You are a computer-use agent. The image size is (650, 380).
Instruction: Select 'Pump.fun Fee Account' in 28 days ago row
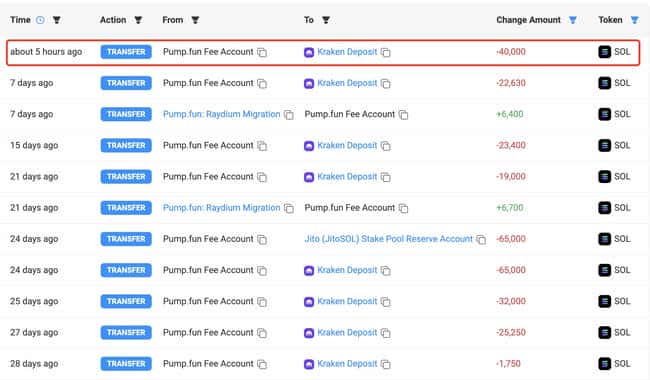pos(208,363)
